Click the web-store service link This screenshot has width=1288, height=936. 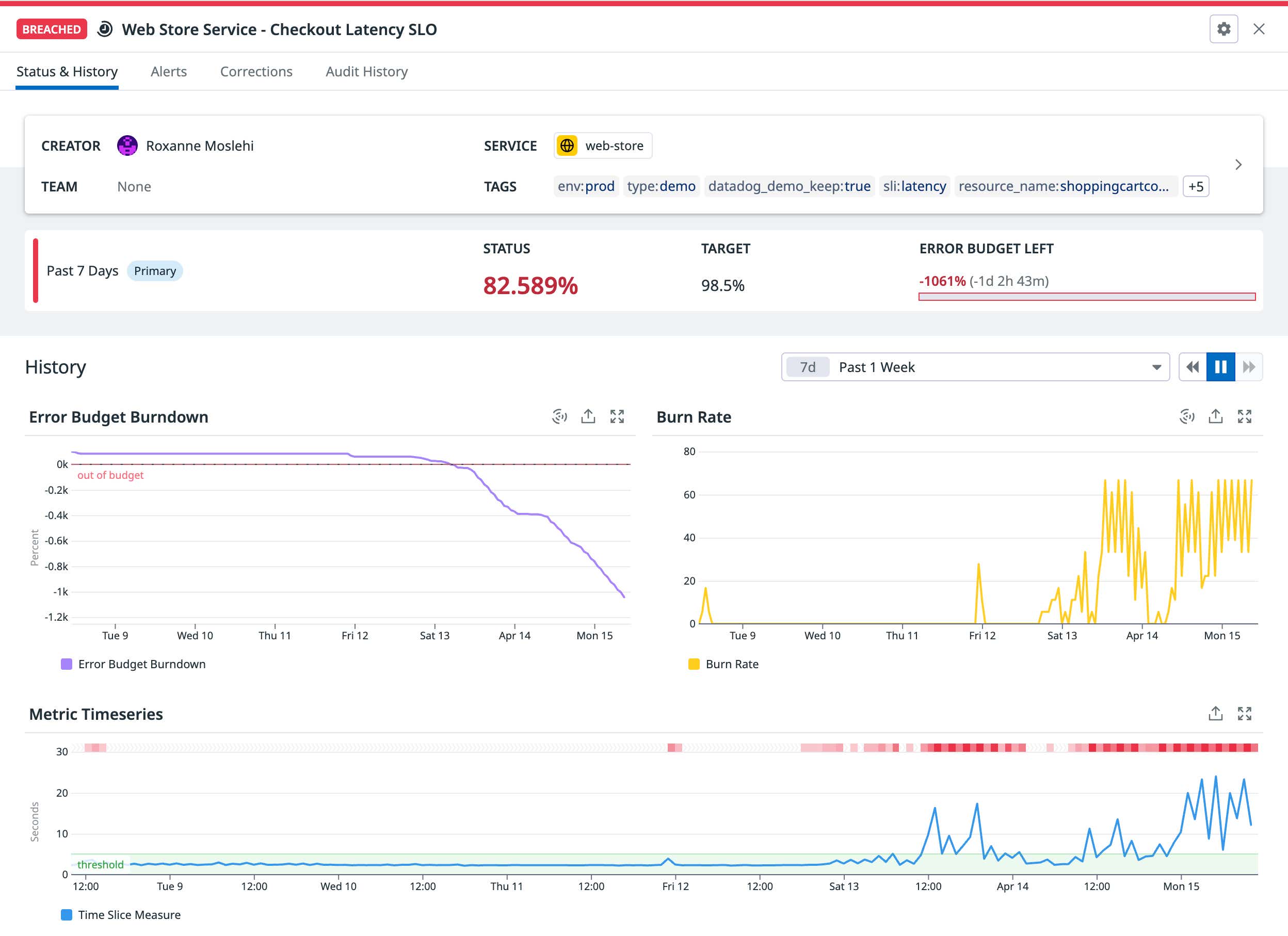[x=603, y=146]
